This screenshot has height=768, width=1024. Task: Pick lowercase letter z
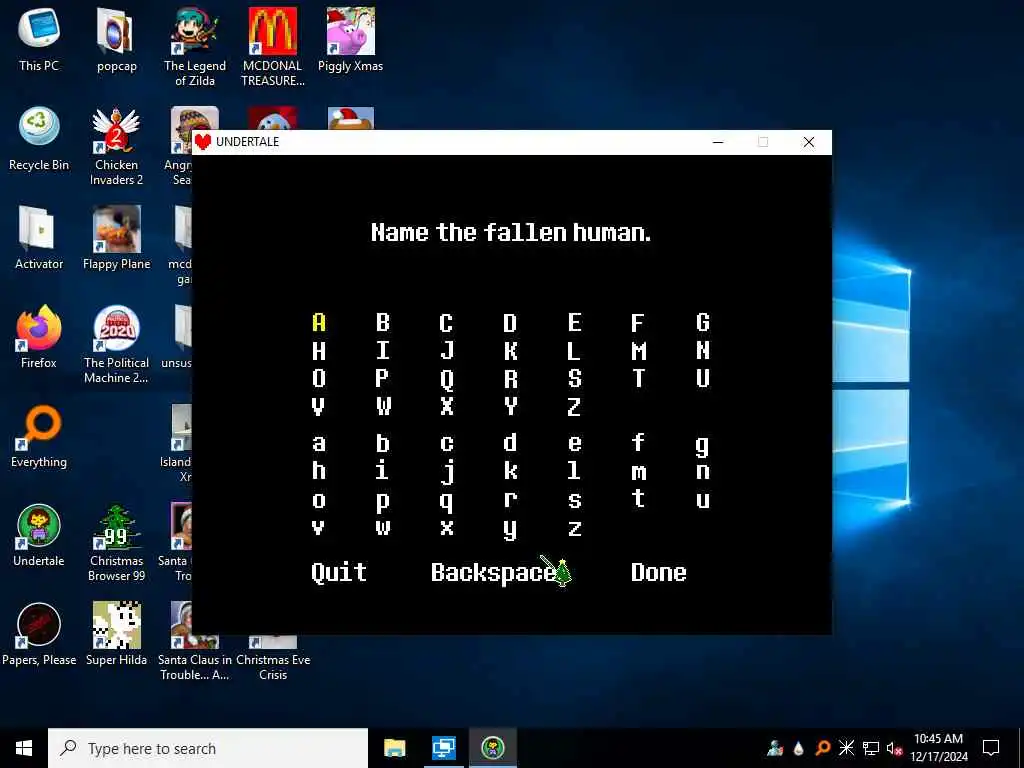pos(574,528)
